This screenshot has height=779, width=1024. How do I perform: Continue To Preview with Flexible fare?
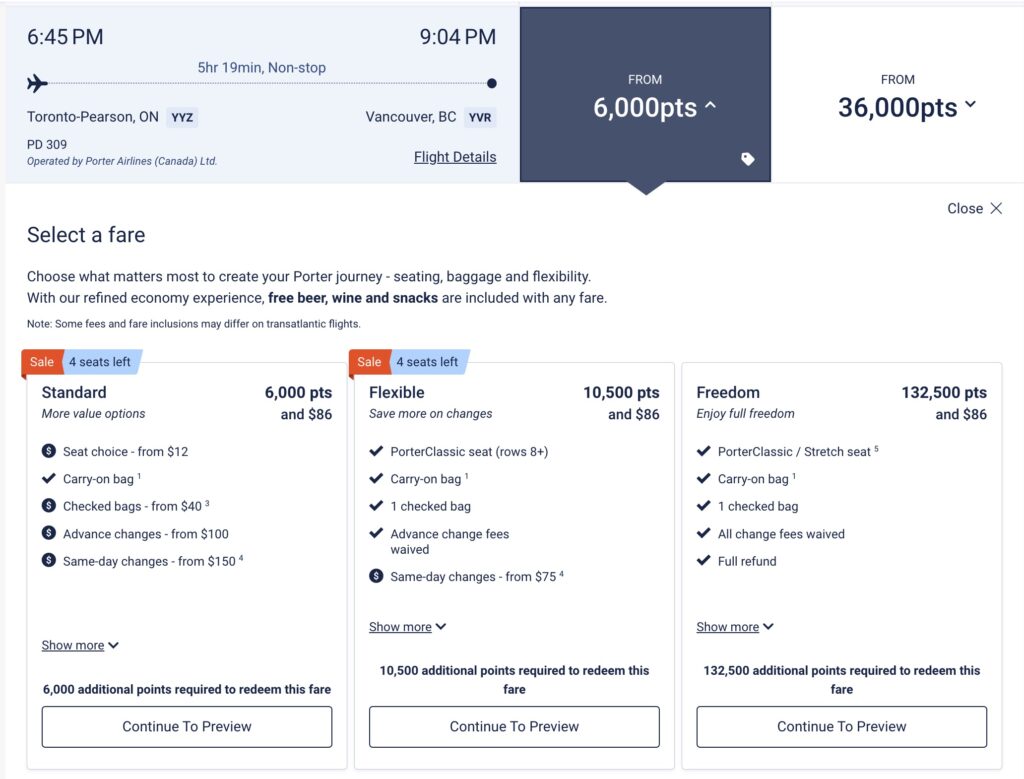point(514,727)
